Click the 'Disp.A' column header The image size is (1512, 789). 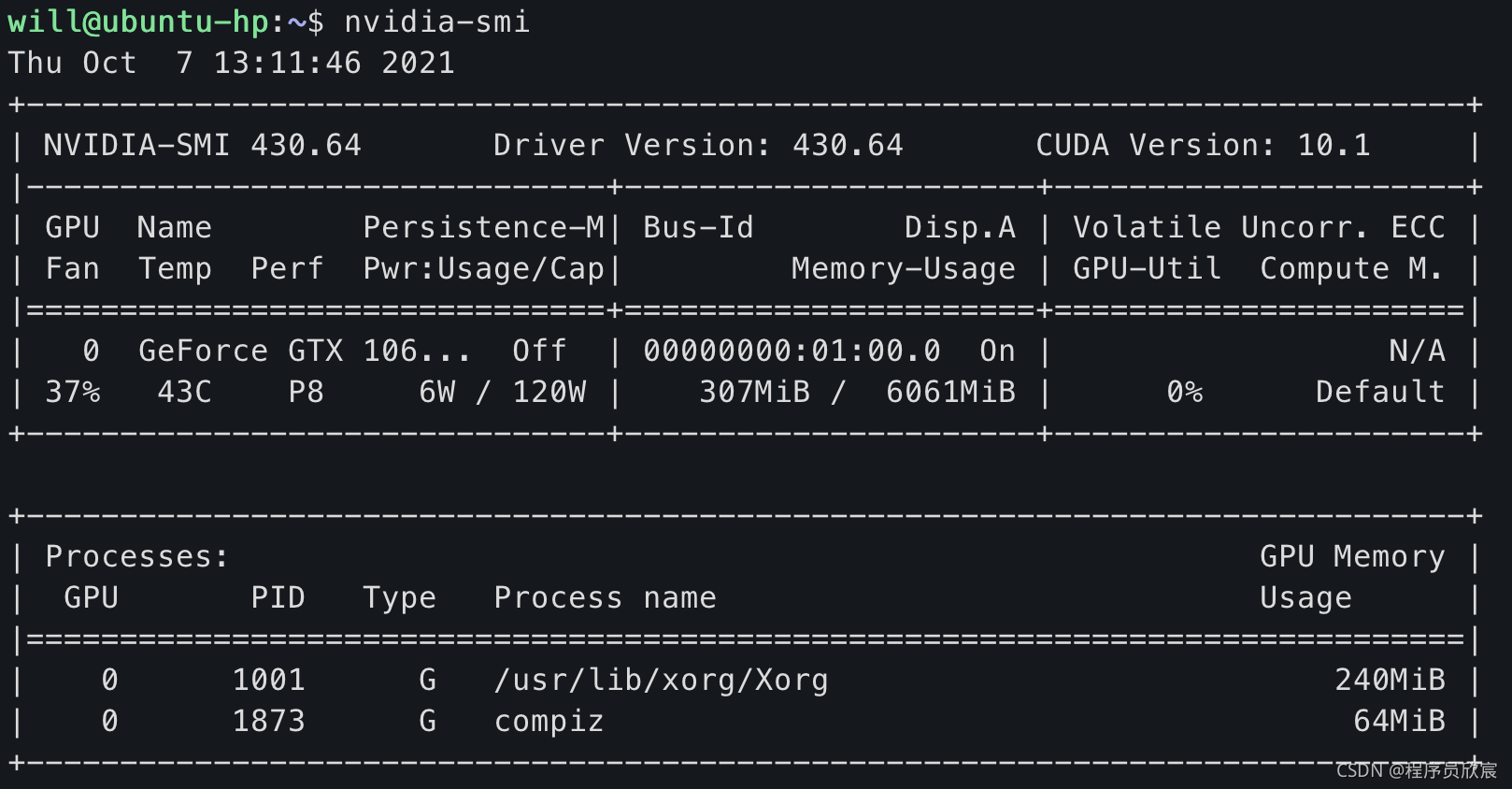point(960,227)
